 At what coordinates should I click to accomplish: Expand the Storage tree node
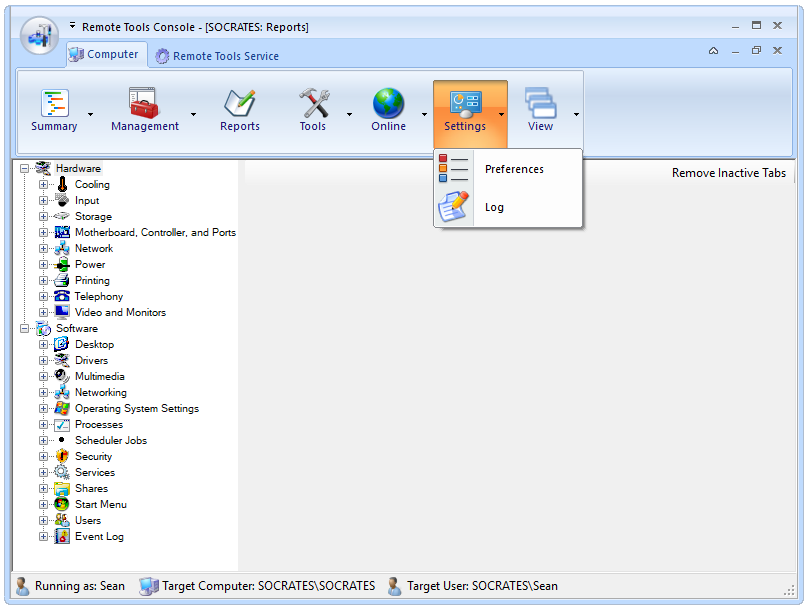[x=43, y=216]
